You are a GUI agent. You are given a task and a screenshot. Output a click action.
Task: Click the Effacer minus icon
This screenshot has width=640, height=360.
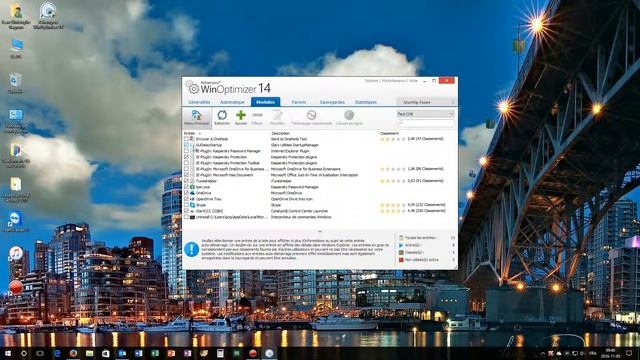coord(258,116)
